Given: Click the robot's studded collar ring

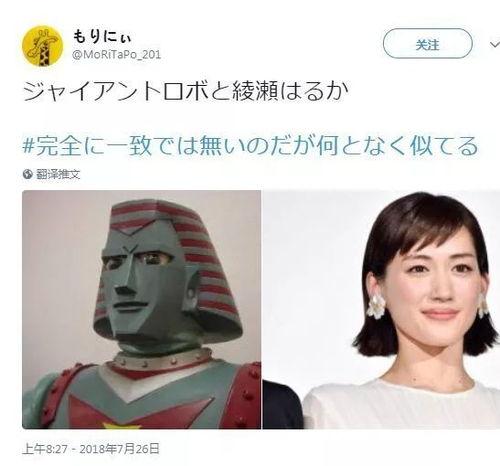Looking at the screenshot, I should (x=162, y=360).
